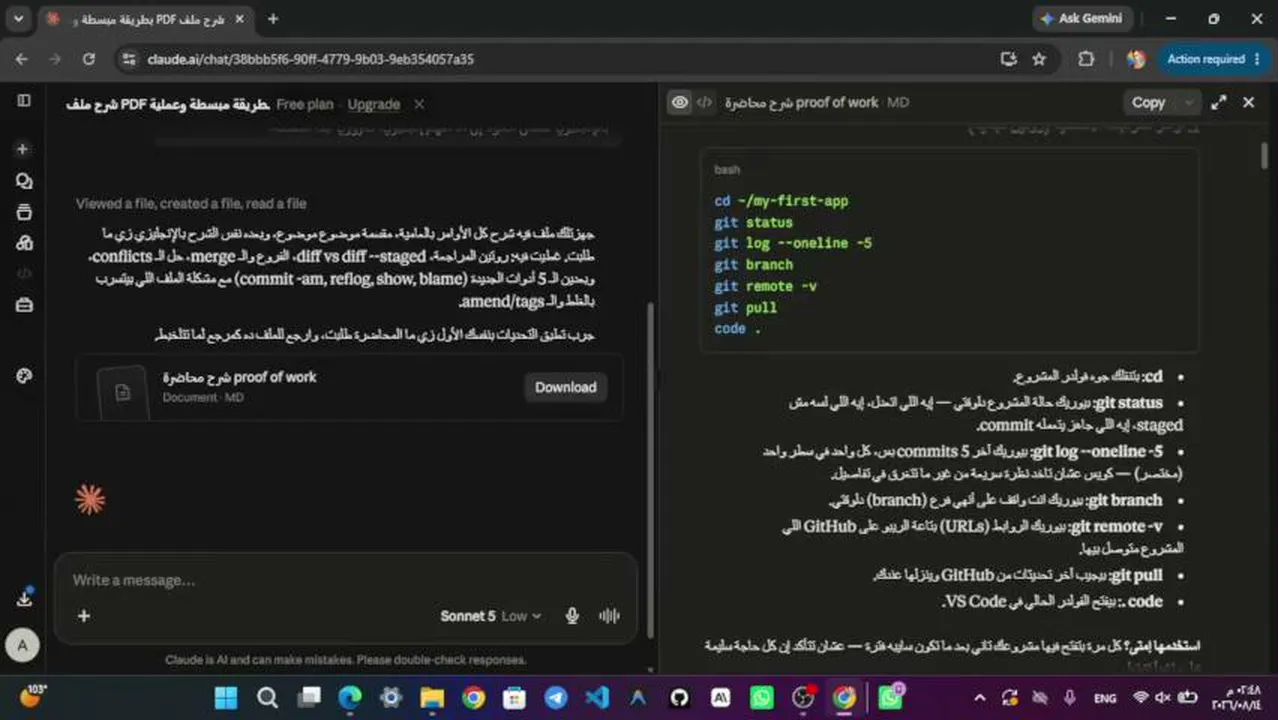
Task: Go back in browser
Action: click(21, 59)
